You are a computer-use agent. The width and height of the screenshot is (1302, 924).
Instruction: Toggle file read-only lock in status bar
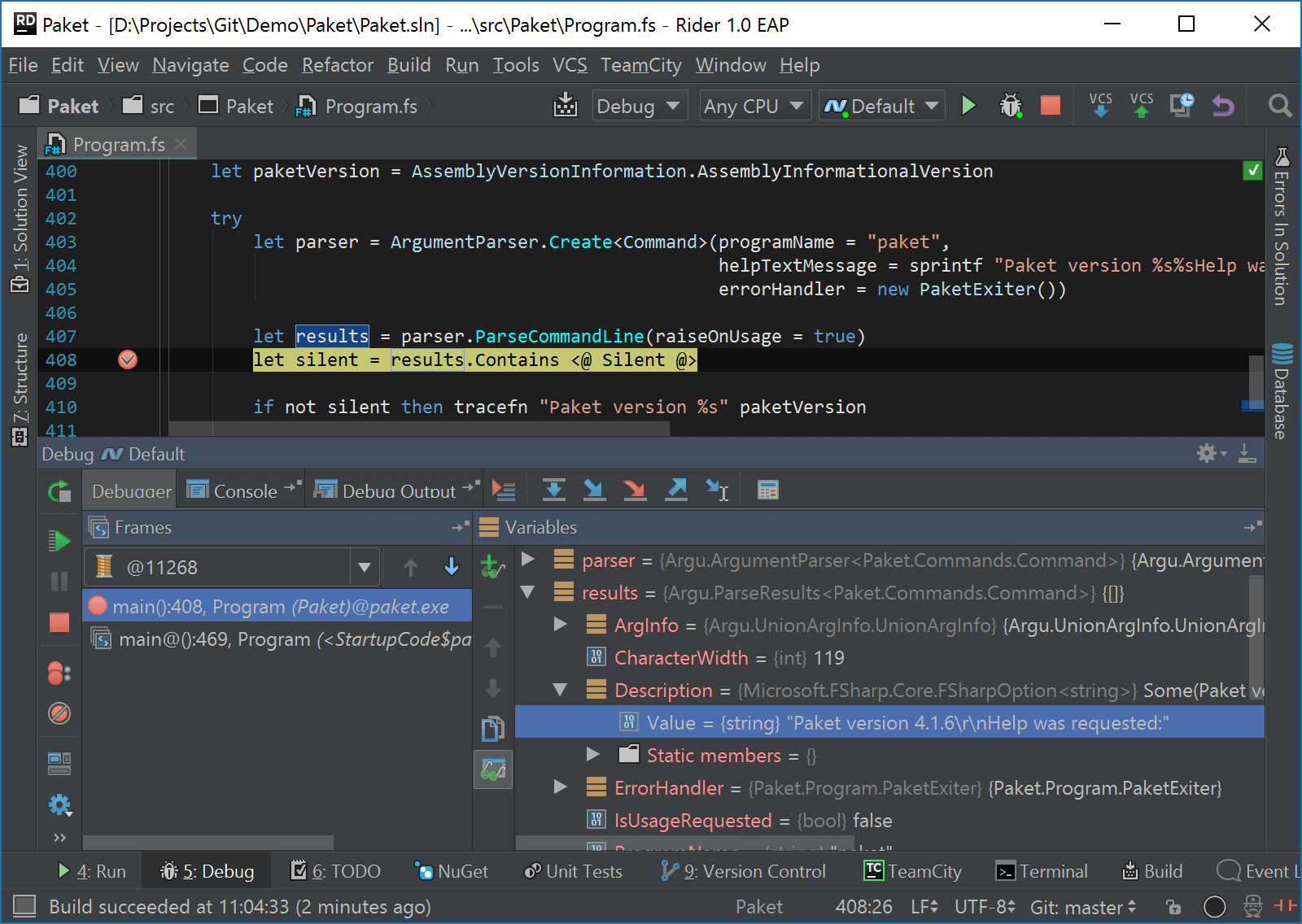[x=1173, y=907]
